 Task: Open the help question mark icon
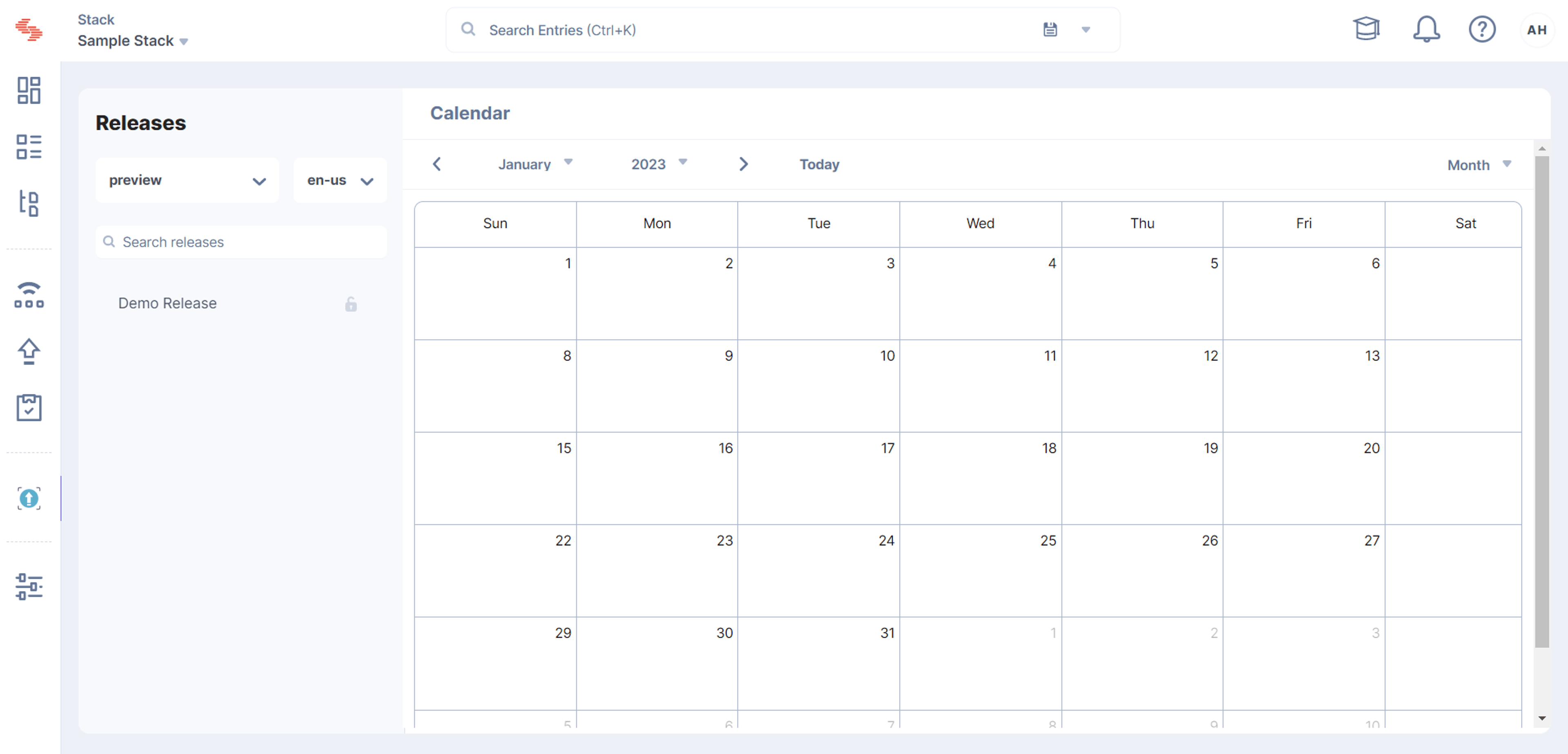[1481, 29]
